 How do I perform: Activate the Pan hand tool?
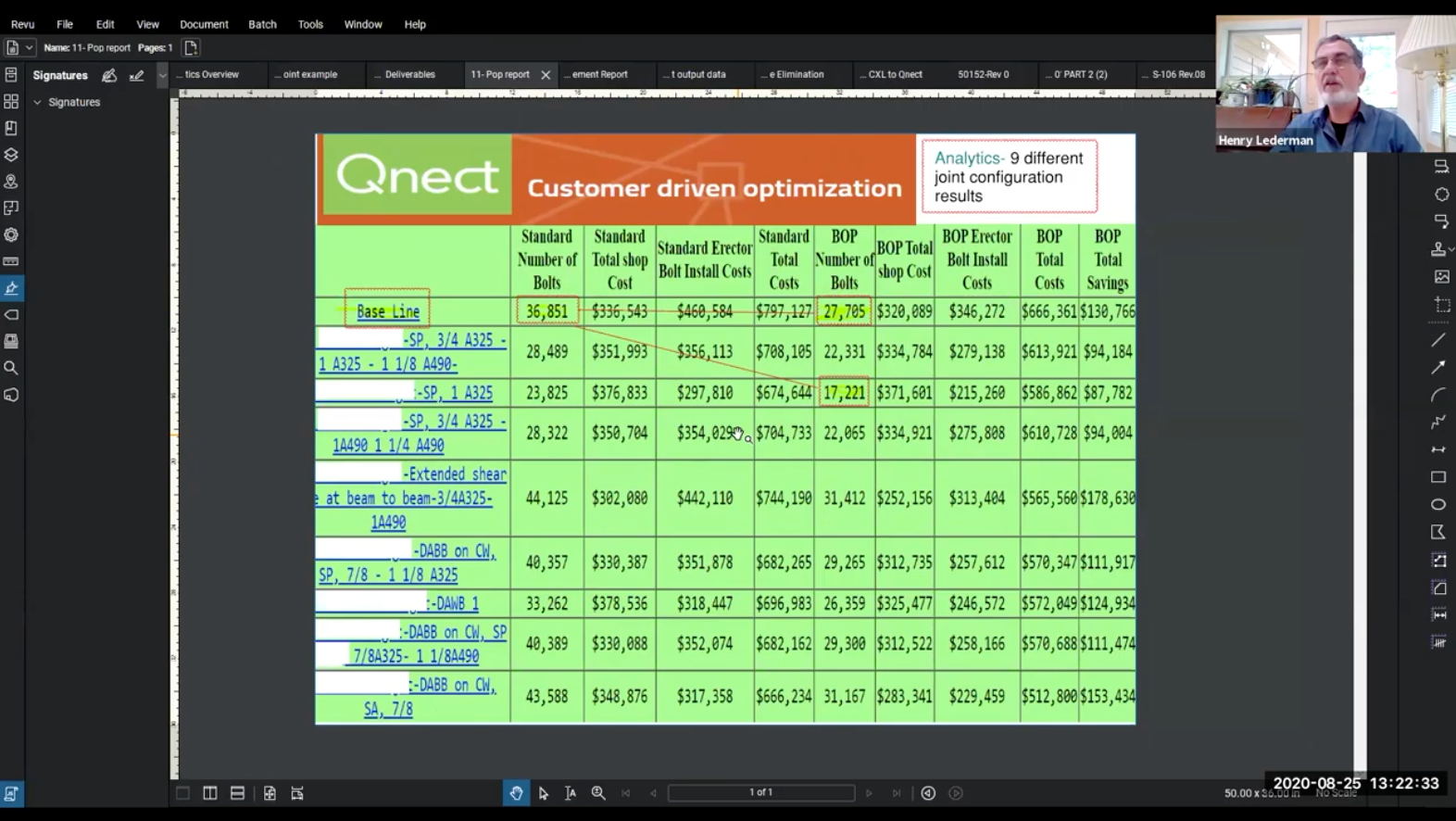point(516,793)
